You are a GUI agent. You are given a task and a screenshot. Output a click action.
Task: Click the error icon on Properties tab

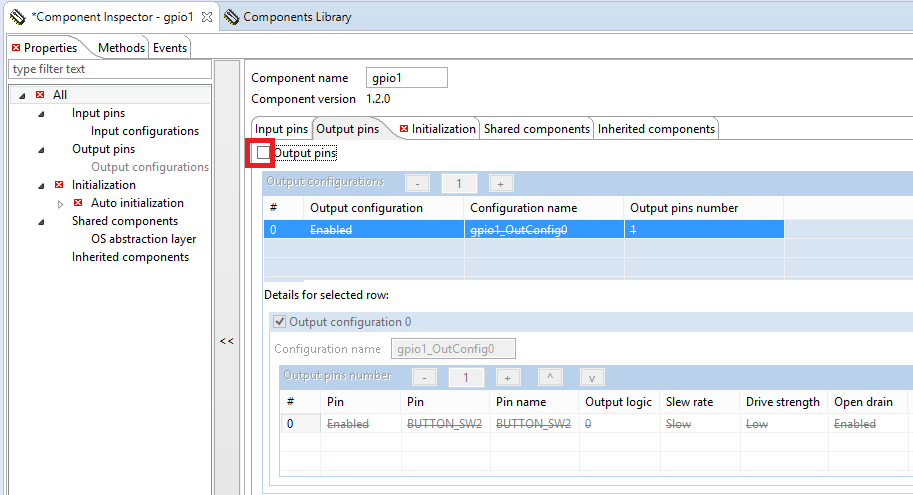coord(15,48)
